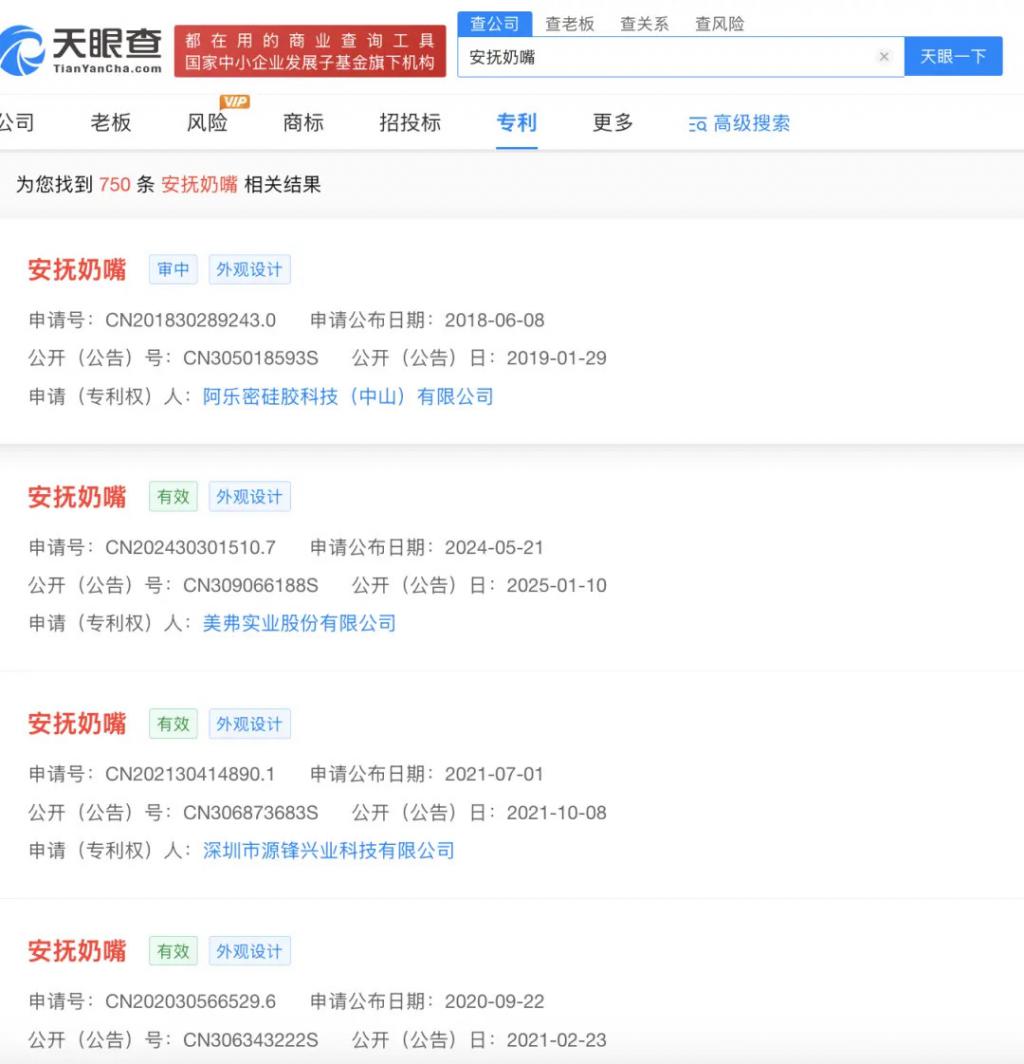The image size is (1024, 1064).
Task: Click the TianYanCha logo icon
Action: 24,51
